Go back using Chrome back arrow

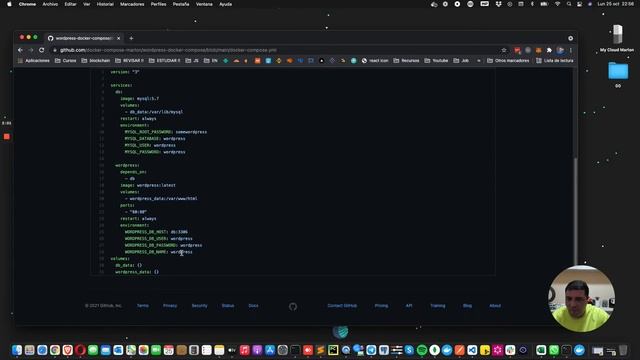pos(20,50)
